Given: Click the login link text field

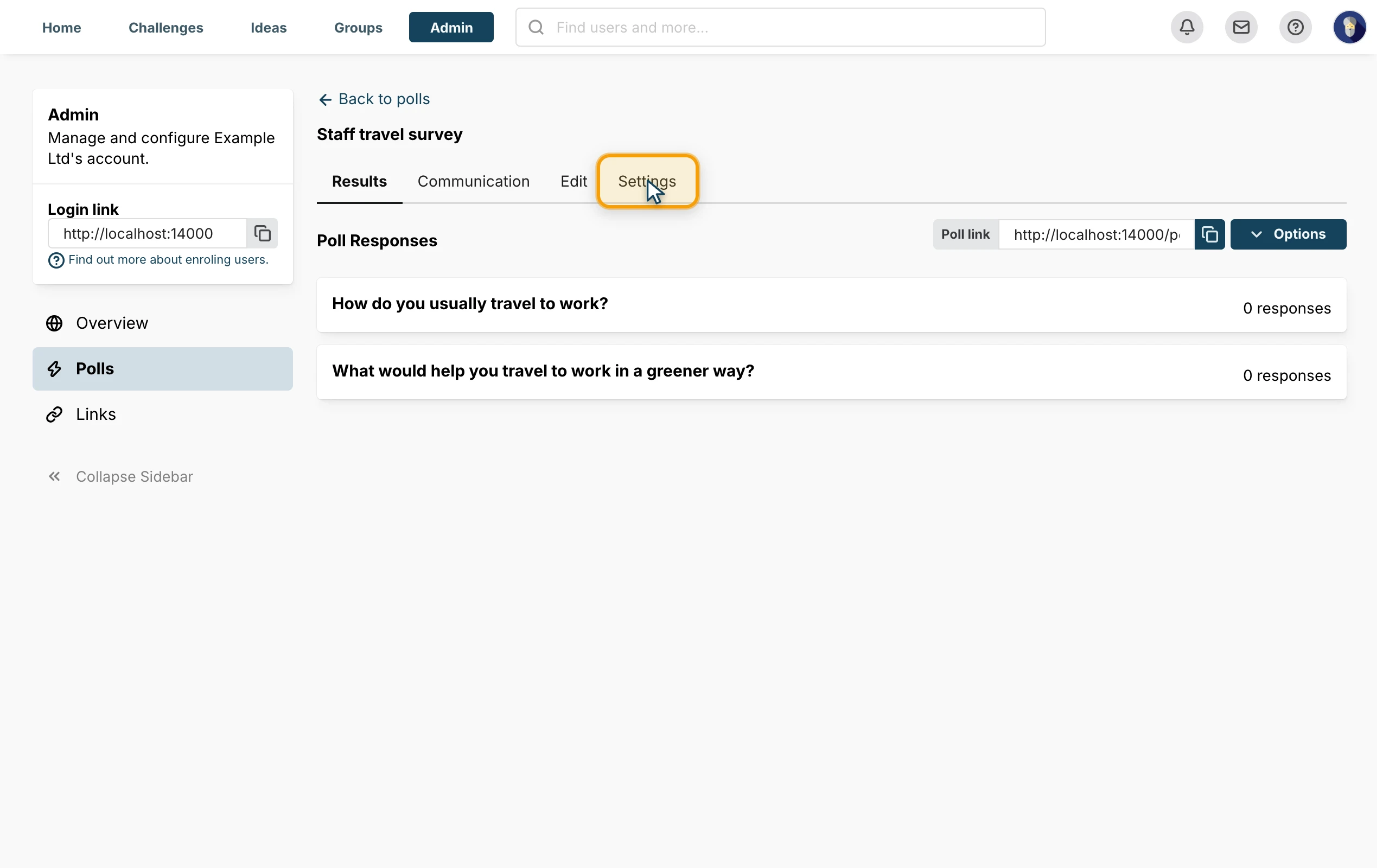Looking at the screenshot, I should (148, 234).
